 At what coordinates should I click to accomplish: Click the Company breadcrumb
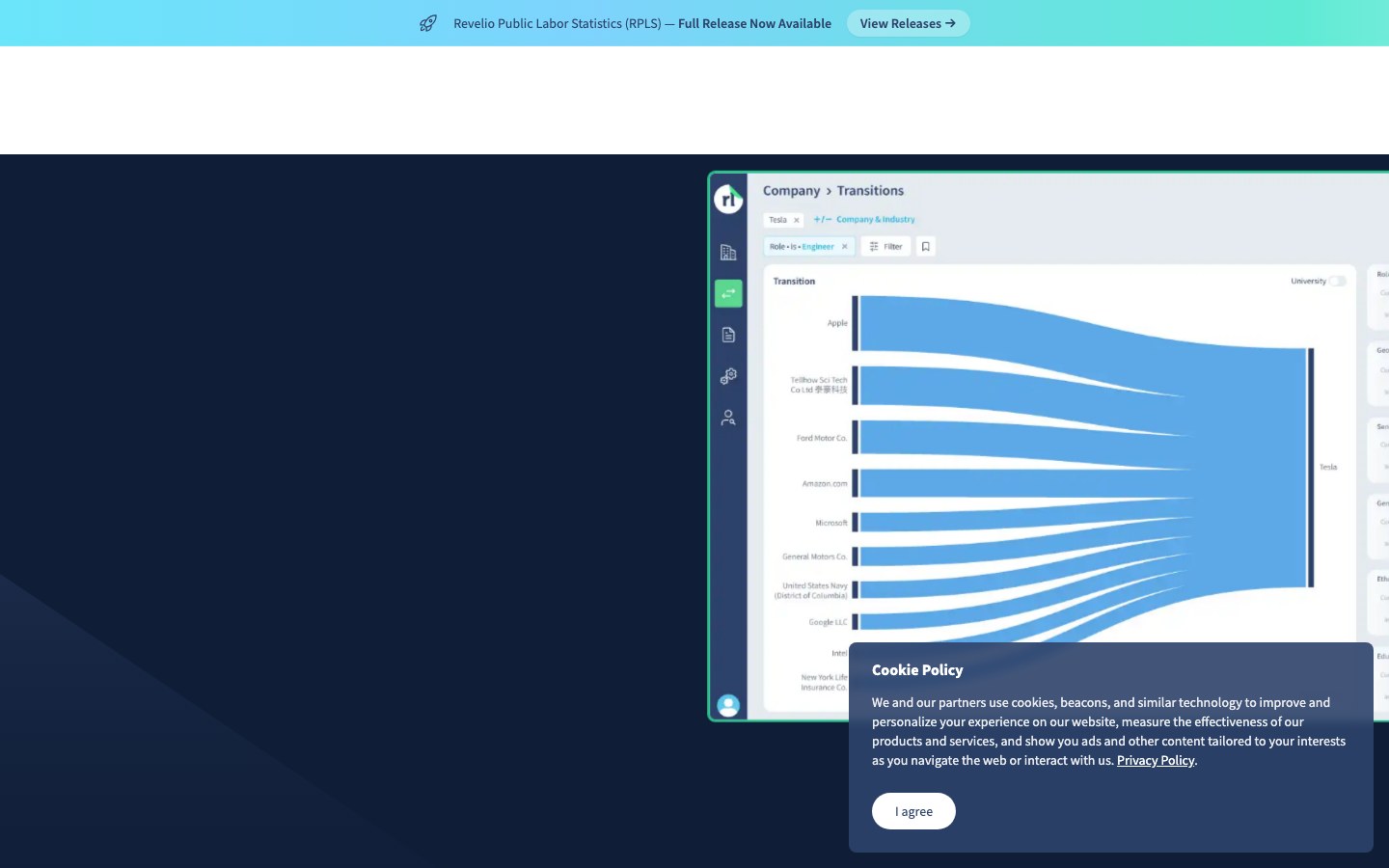pyautogui.click(x=791, y=191)
